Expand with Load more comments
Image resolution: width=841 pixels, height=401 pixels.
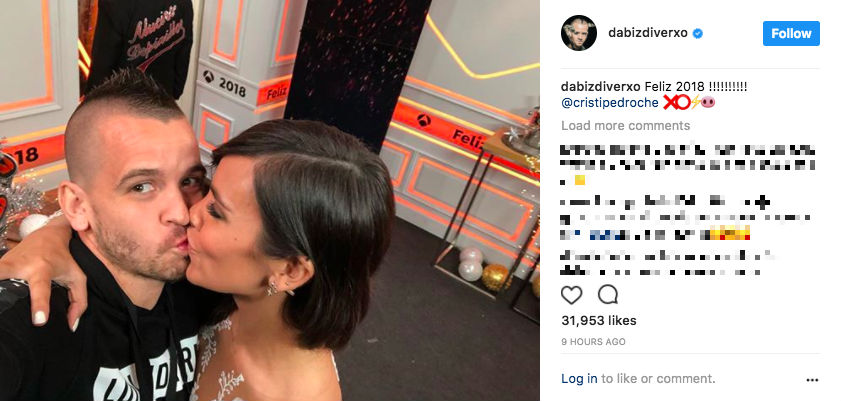tap(625, 125)
